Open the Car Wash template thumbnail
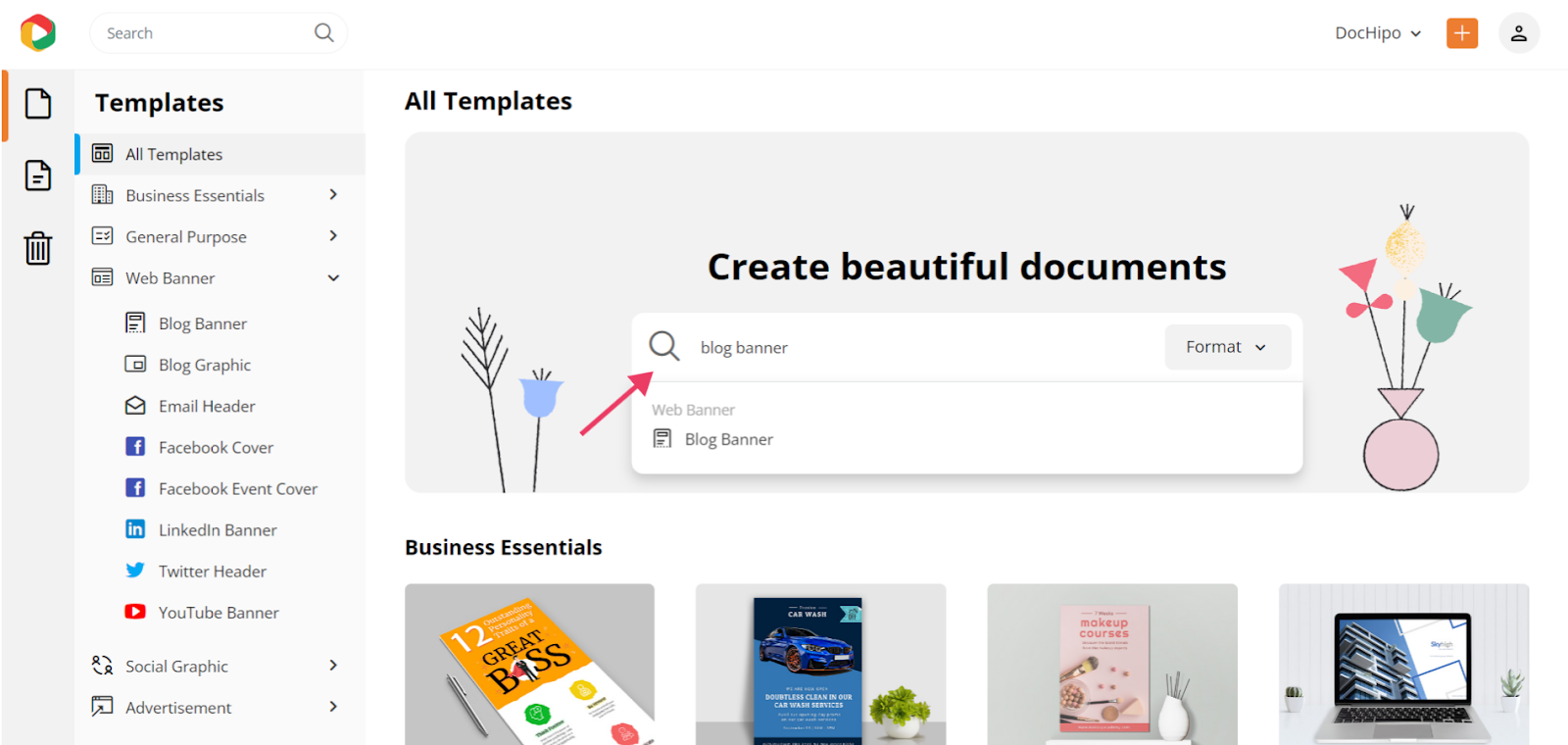The image size is (1568, 745). [821, 665]
